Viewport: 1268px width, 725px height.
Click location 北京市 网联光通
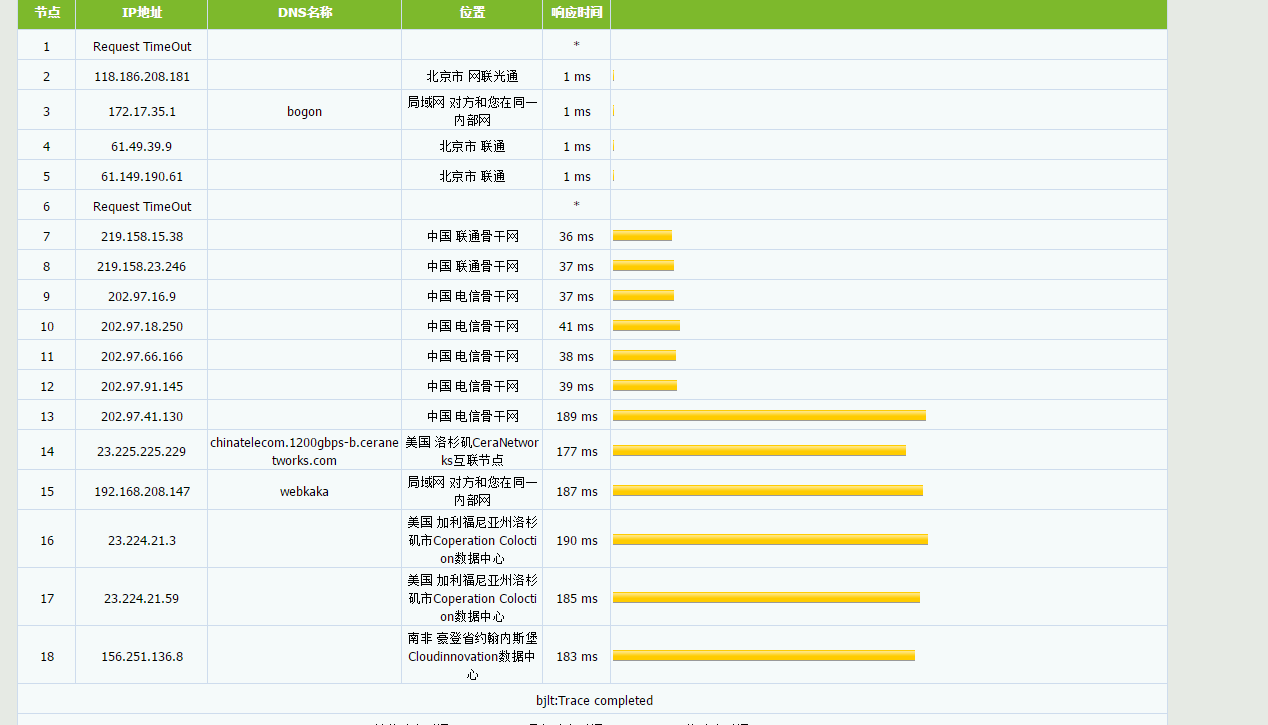(472, 77)
